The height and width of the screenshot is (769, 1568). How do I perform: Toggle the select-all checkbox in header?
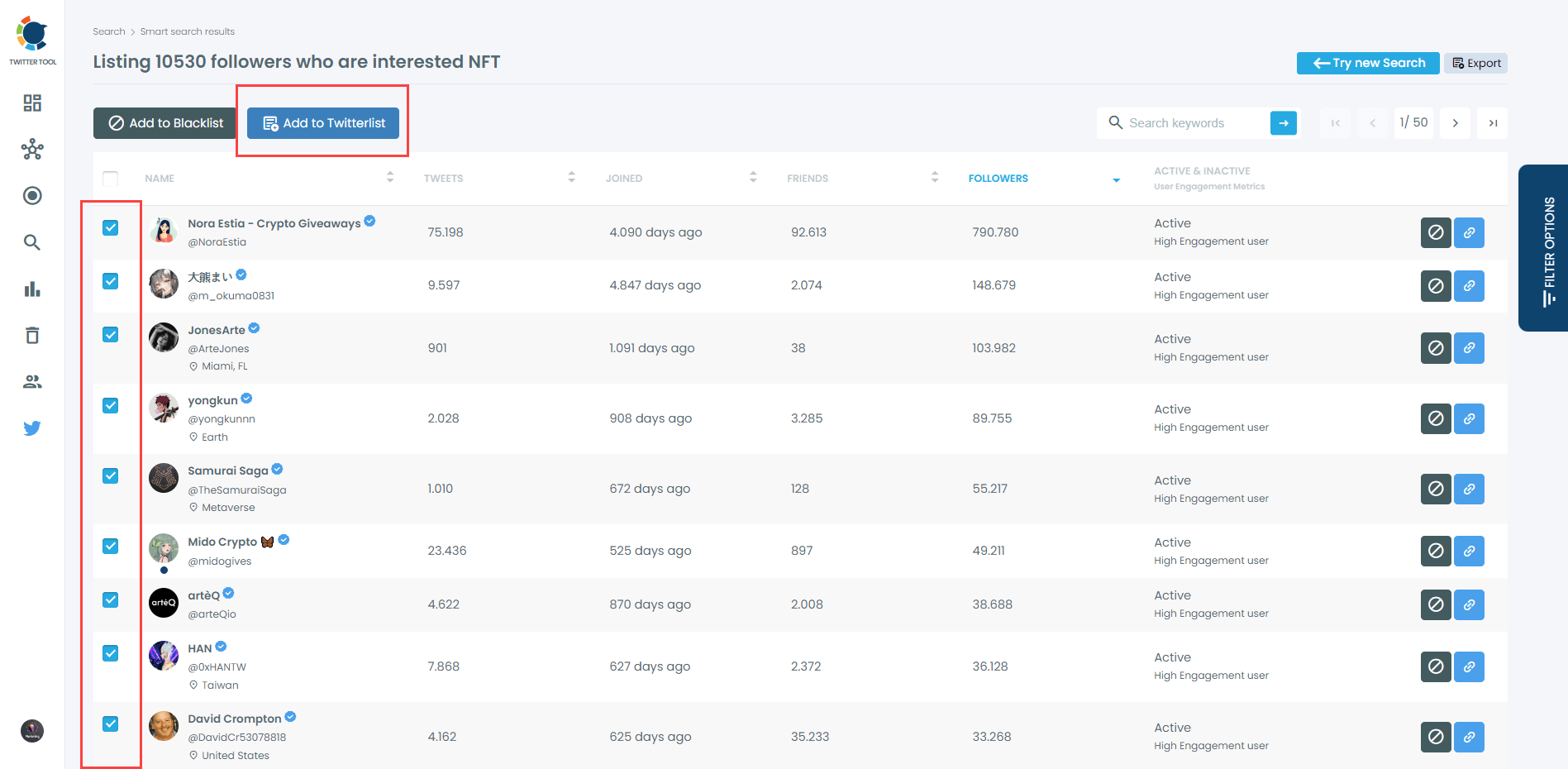(x=111, y=179)
